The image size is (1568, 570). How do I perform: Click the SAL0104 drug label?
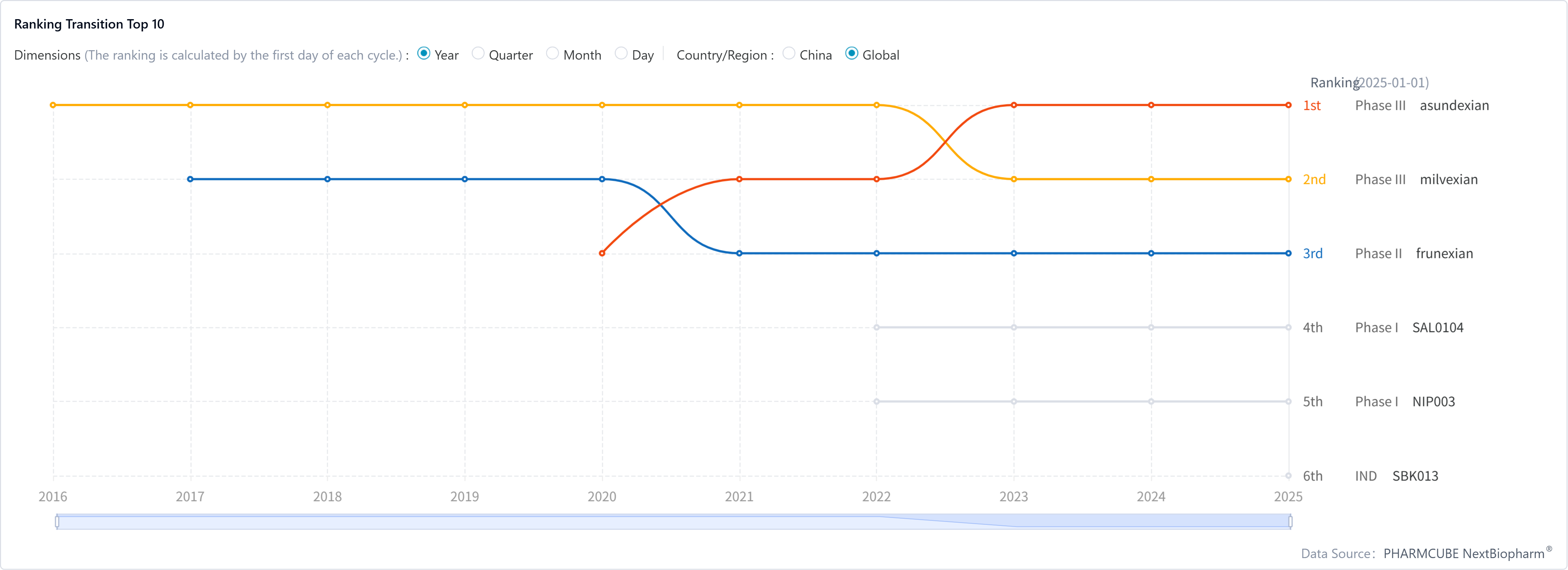pos(1437,328)
